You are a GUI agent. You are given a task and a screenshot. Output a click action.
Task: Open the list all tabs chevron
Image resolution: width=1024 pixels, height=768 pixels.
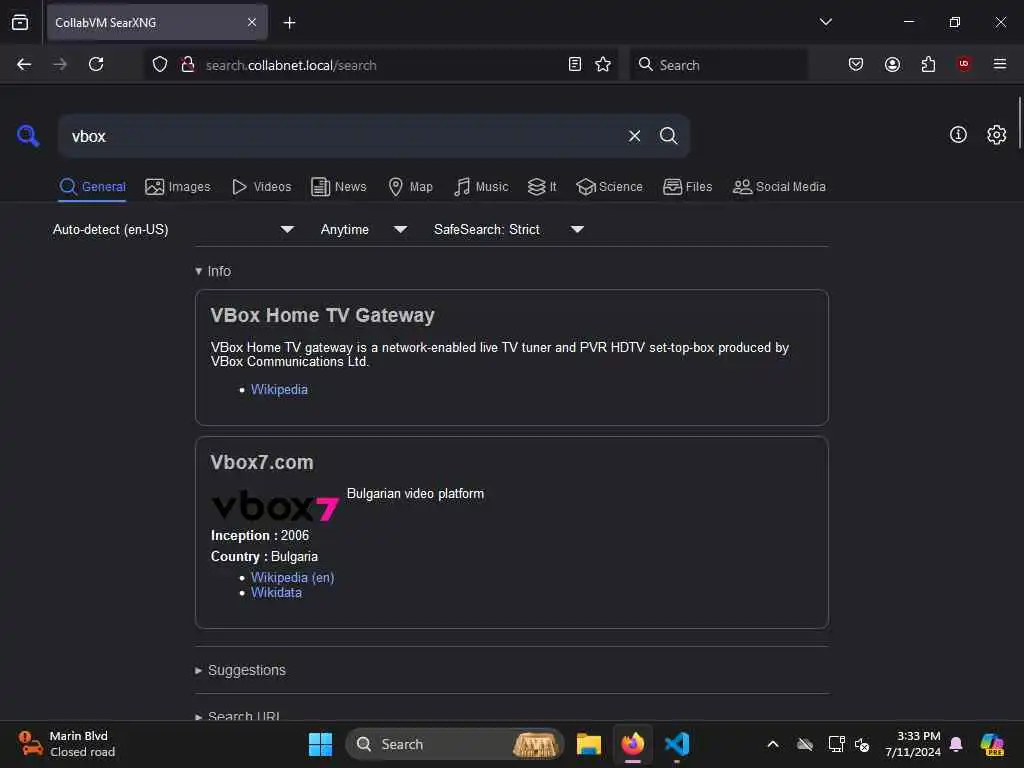pyautogui.click(x=825, y=22)
